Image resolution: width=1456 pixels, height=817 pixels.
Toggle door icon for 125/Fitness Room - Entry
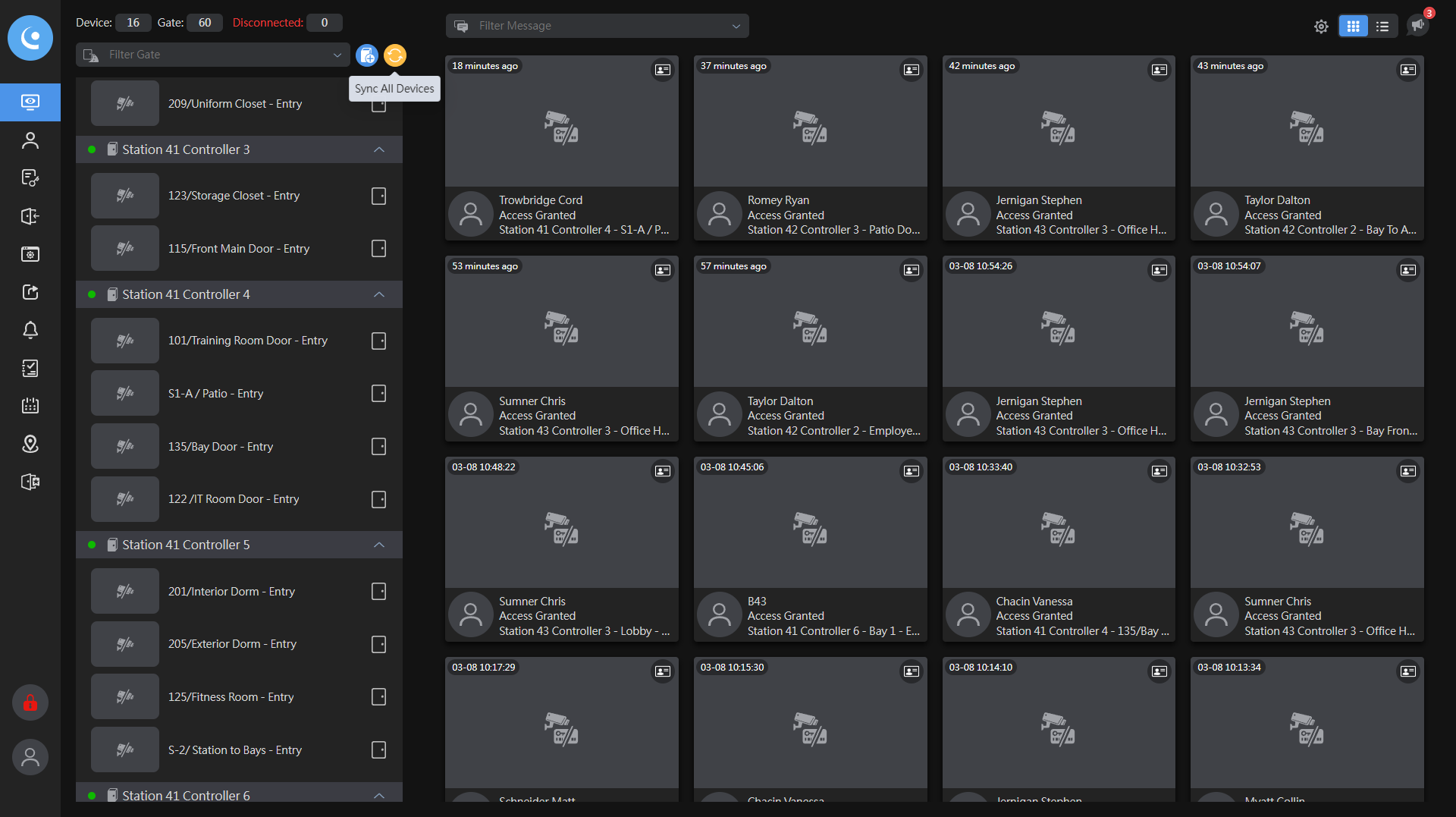click(x=378, y=696)
